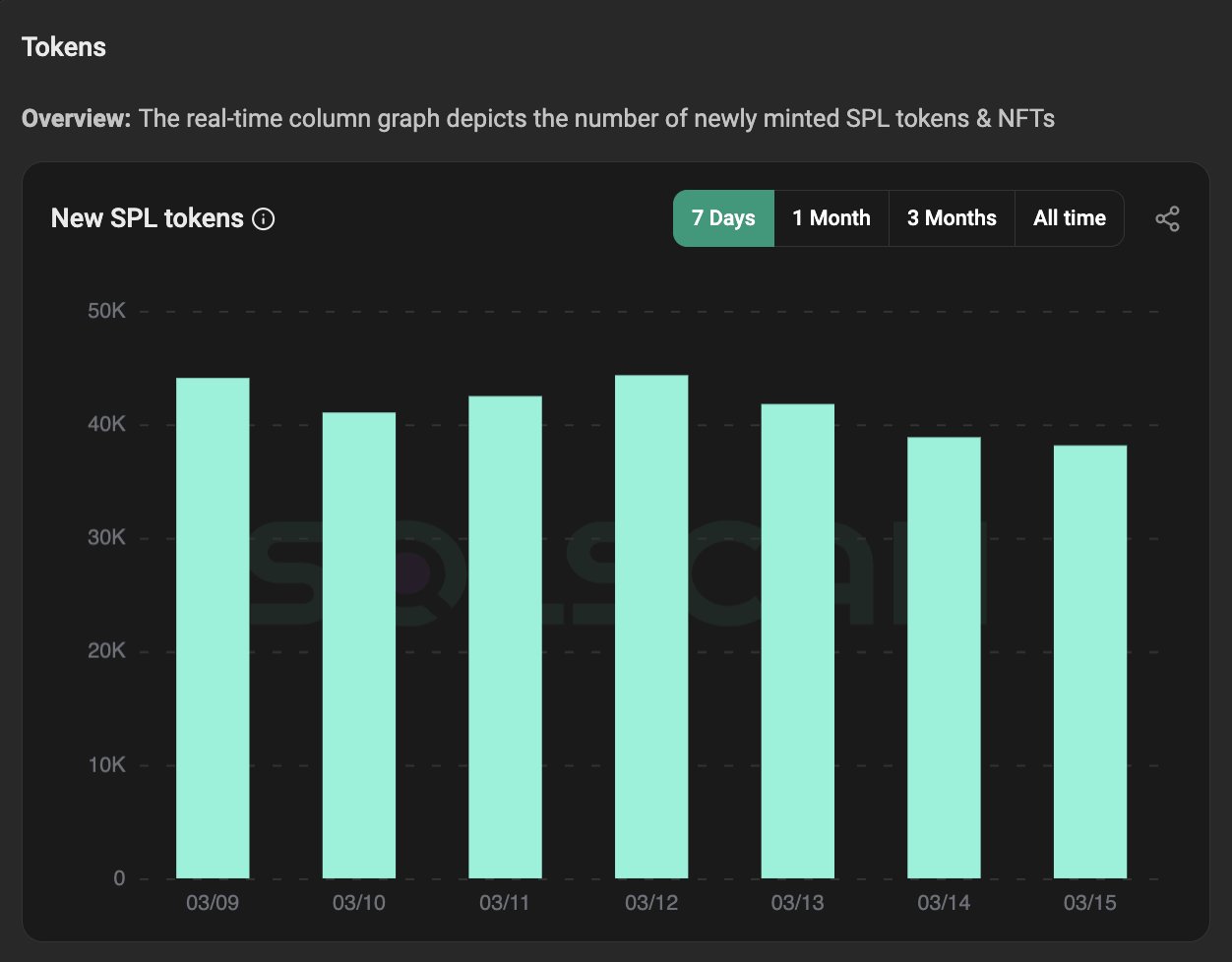The height and width of the screenshot is (962, 1232).
Task: Click the 03/15 x-axis date label
Action: (x=1090, y=903)
